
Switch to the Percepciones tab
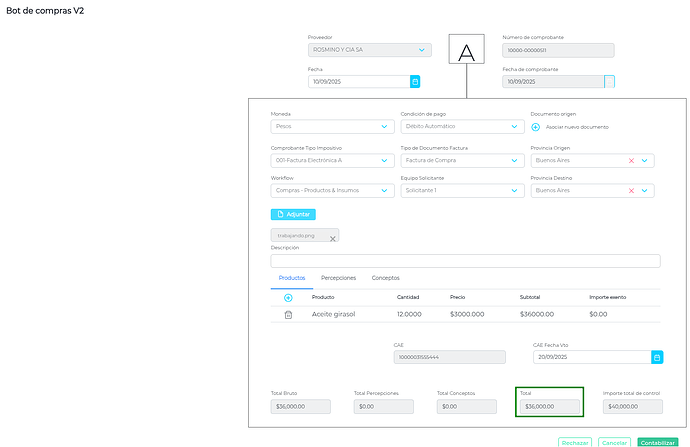pyautogui.click(x=338, y=278)
